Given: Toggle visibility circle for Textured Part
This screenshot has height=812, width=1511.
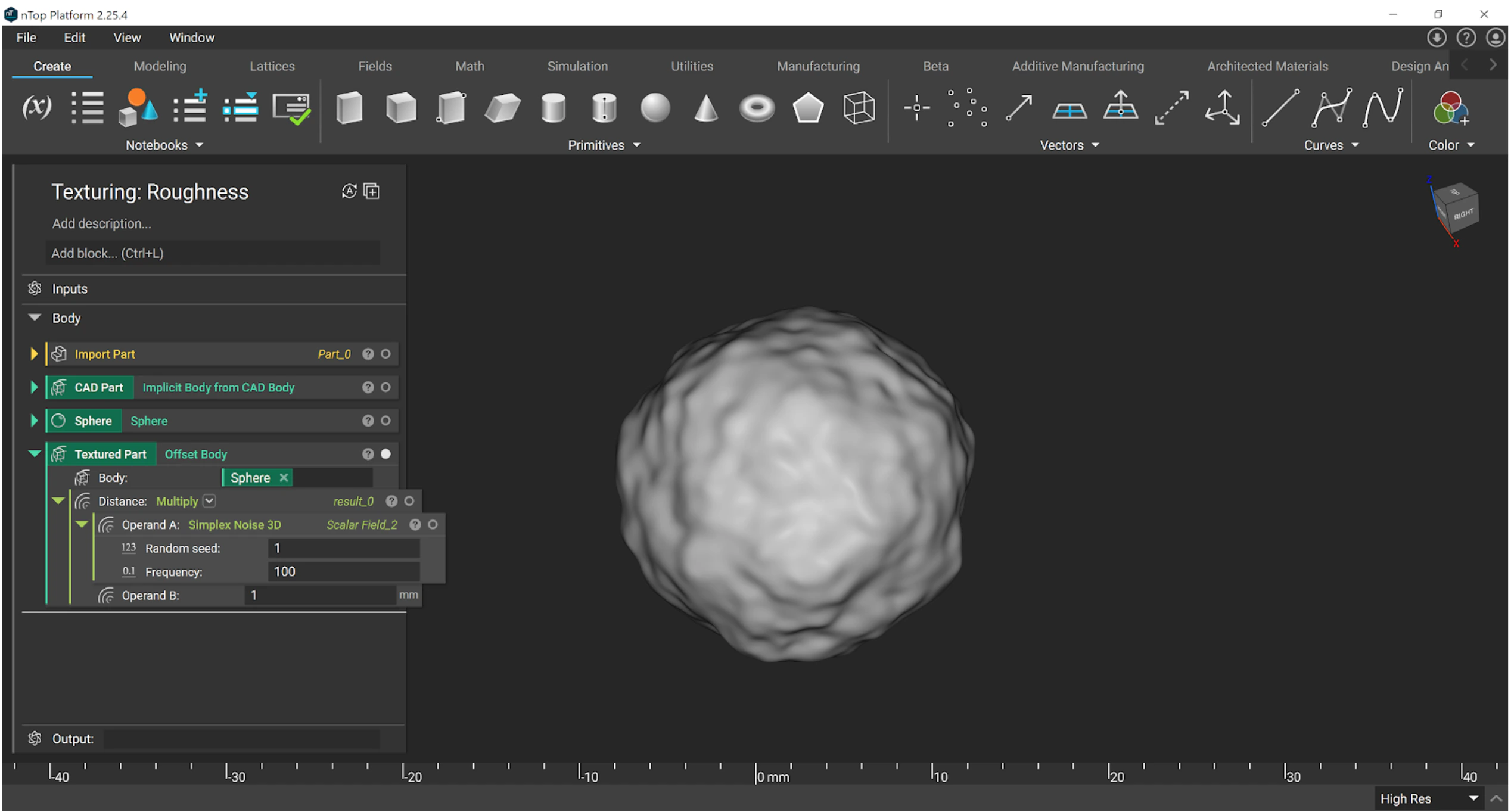Looking at the screenshot, I should pos(386,455).
